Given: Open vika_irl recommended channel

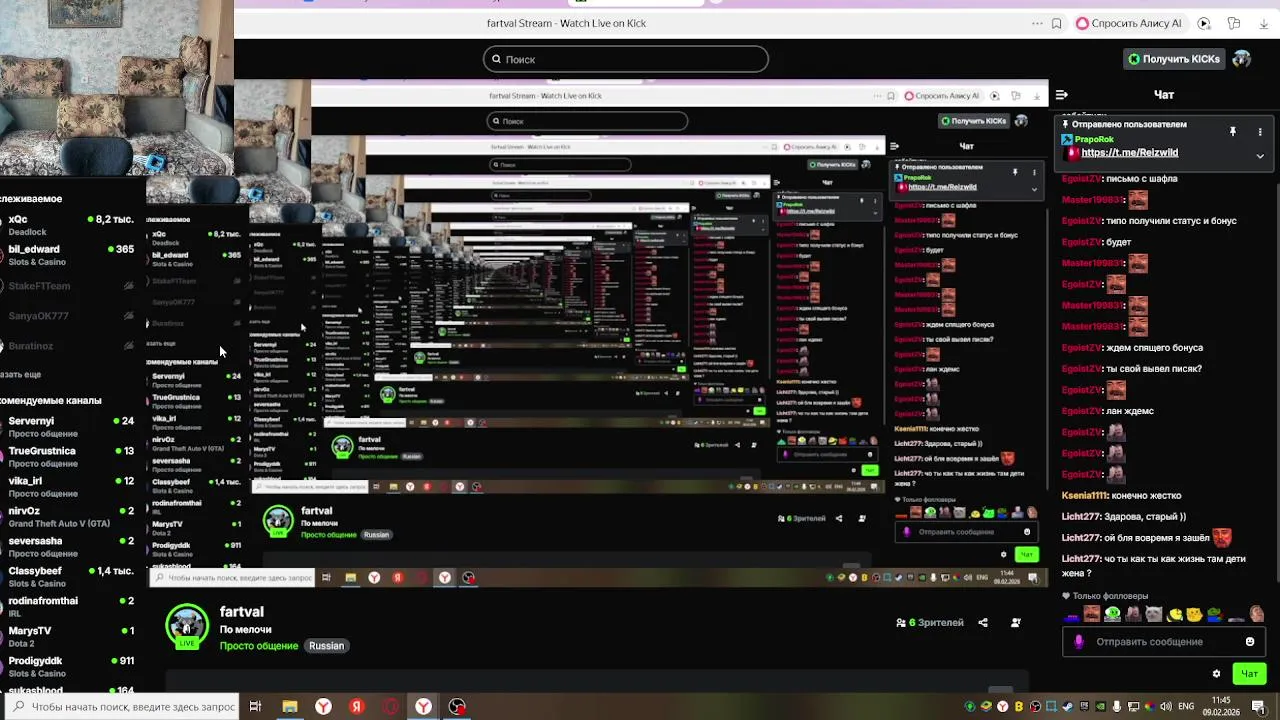Looking at the screenshot, I should (x=68, y=487).
